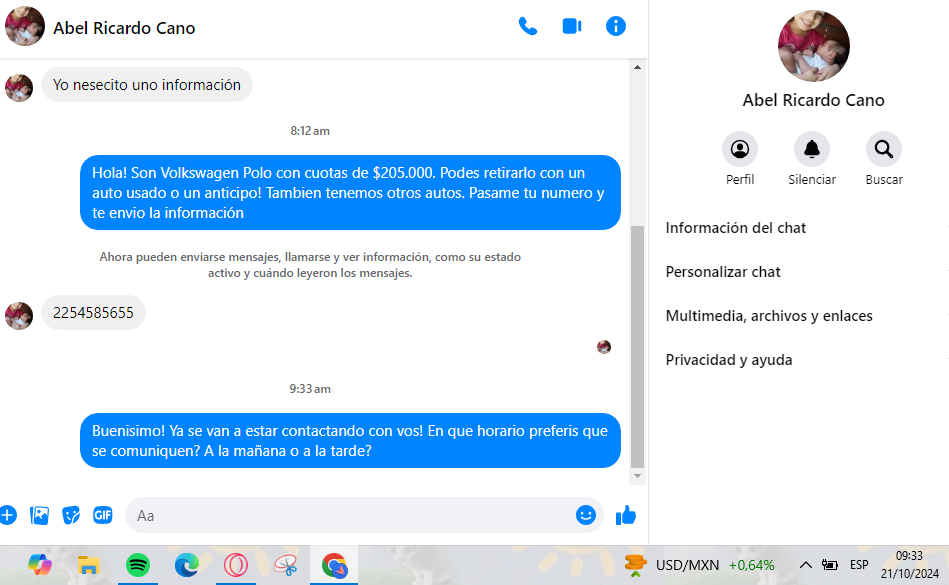The image size is (949, 585).
Task: Click the chat vertical scrollbar
Action: pos(637,345)
